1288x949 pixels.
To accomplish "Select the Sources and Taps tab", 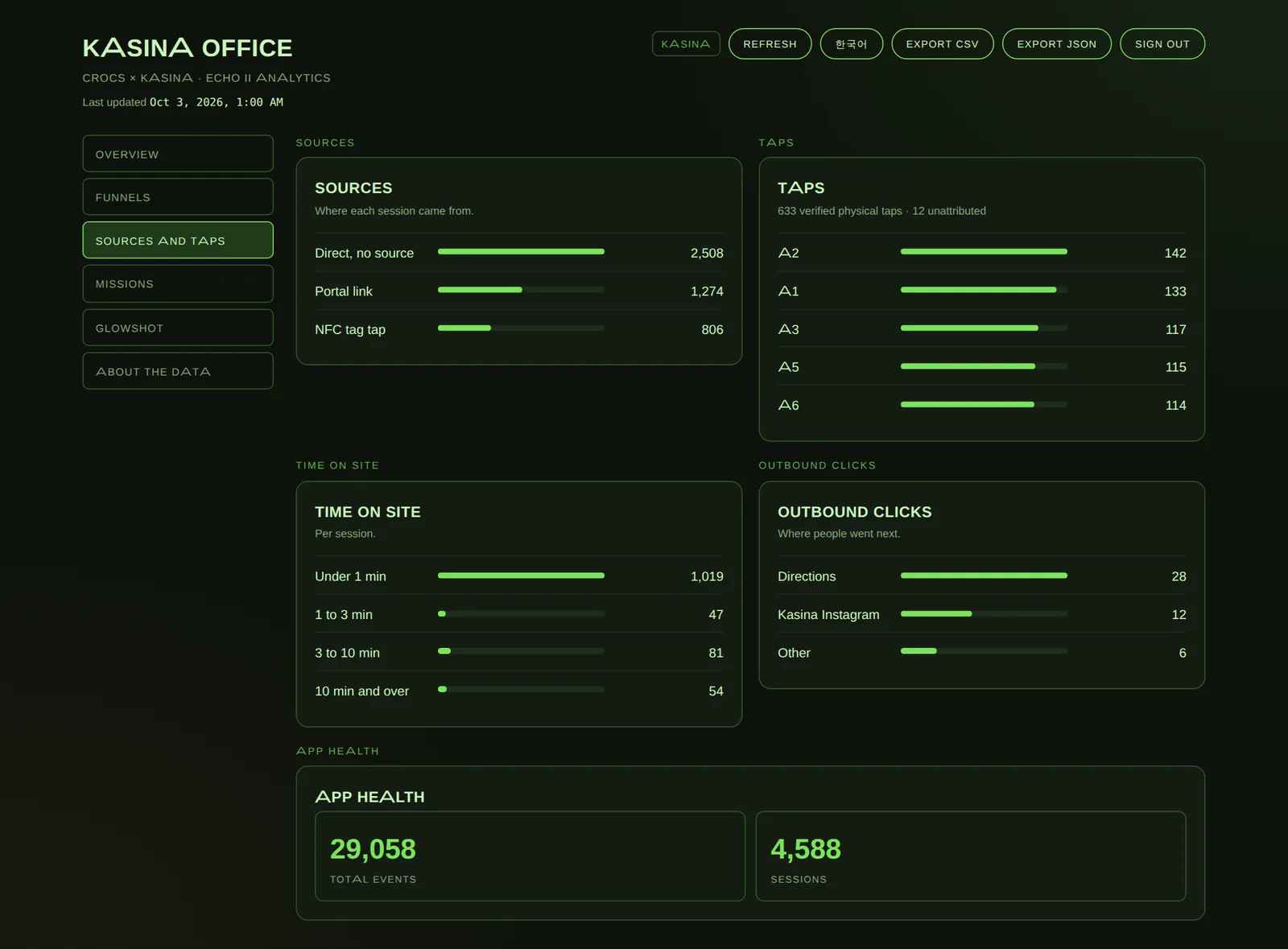I will 178,241.
